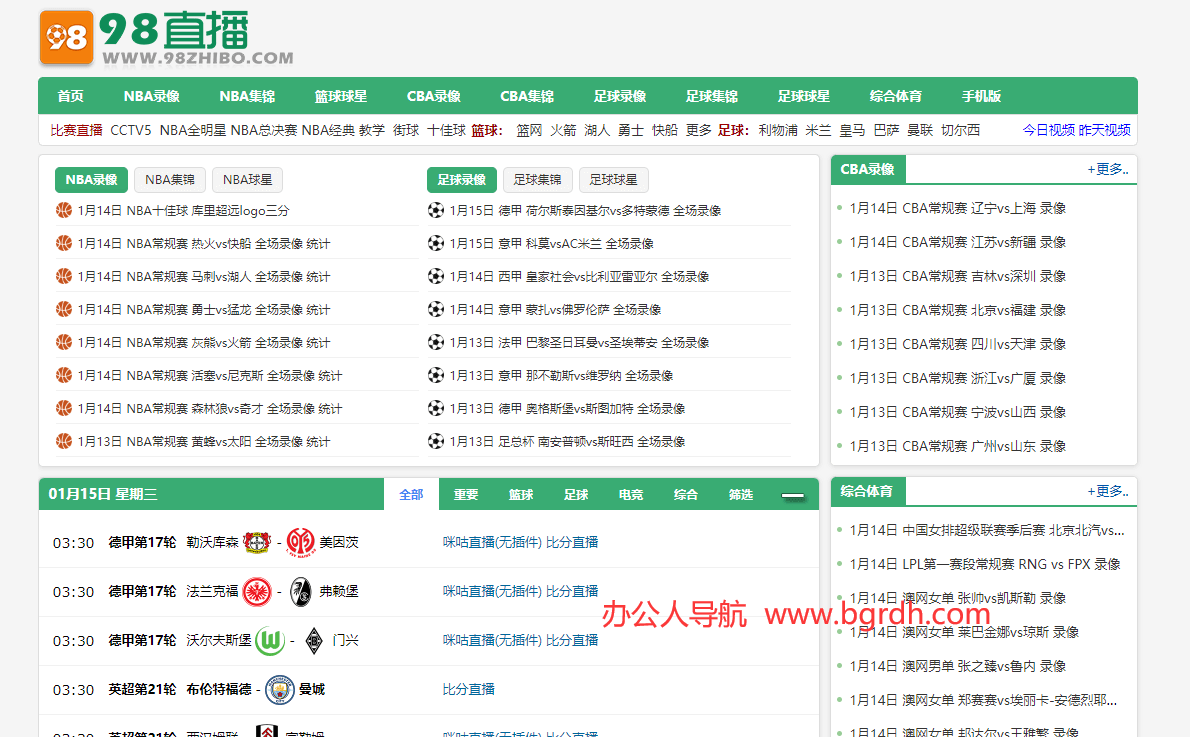Click soccer ball icon beside 那不勒斯vs维罗纳 row

pos(436,375)
